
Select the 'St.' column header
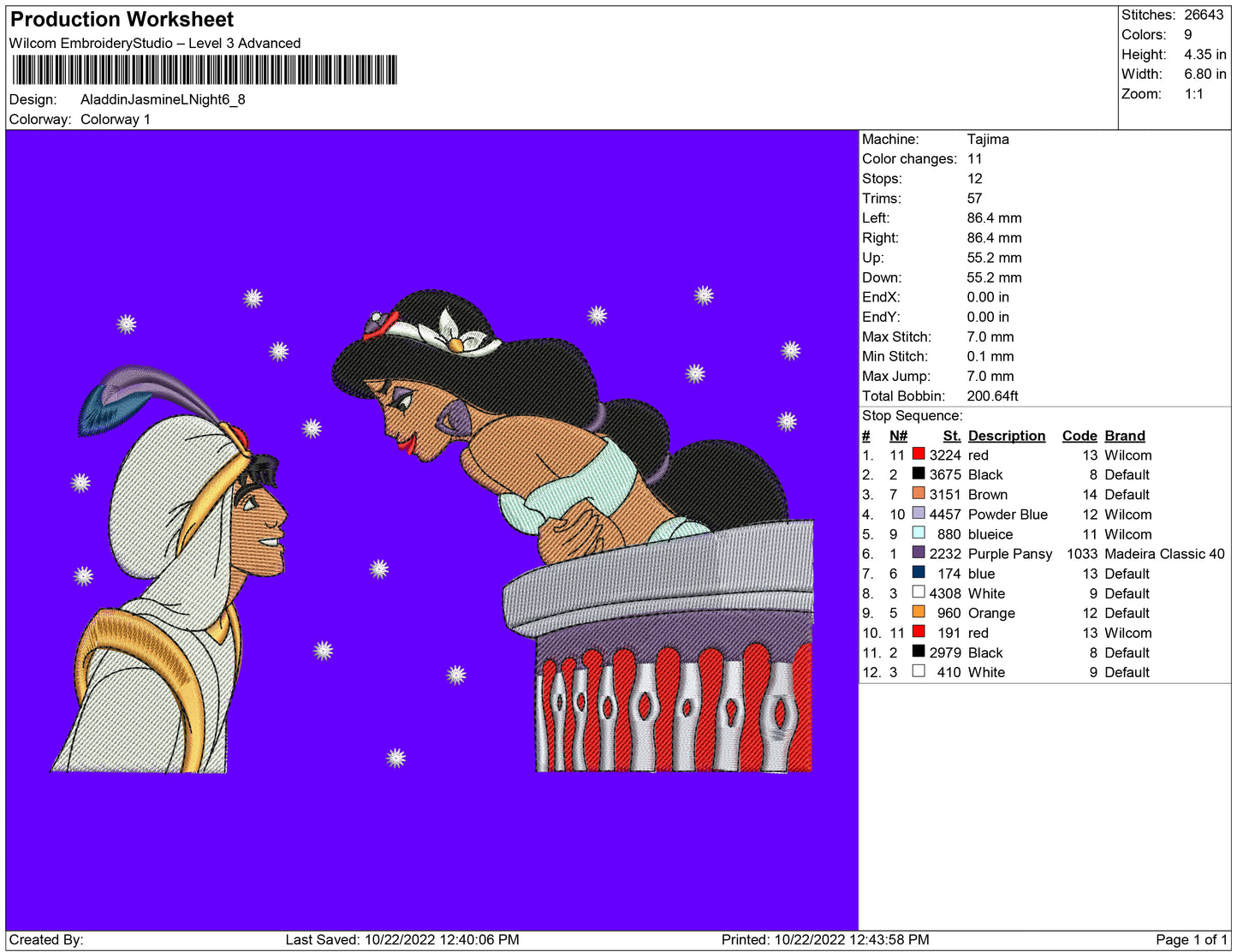coord(952,435)
